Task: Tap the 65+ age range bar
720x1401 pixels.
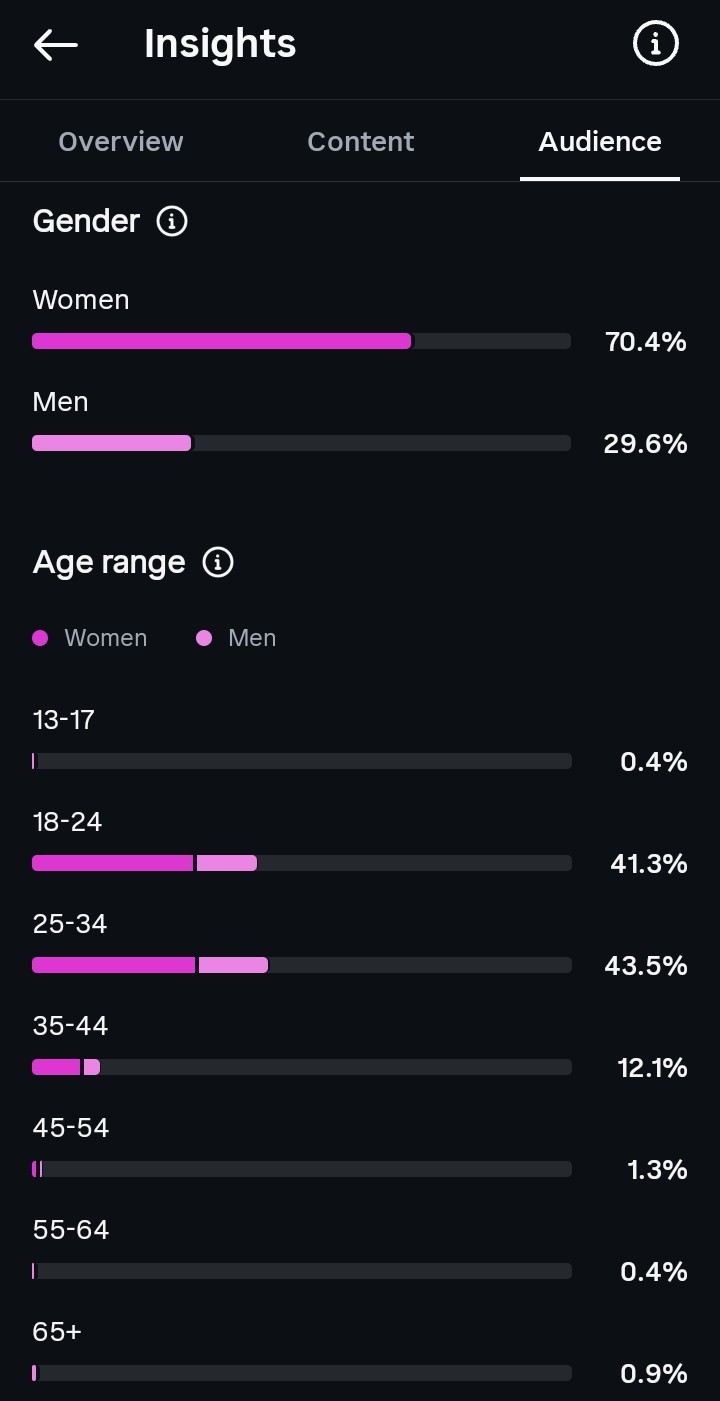Action: click(x=302, y=1373)
